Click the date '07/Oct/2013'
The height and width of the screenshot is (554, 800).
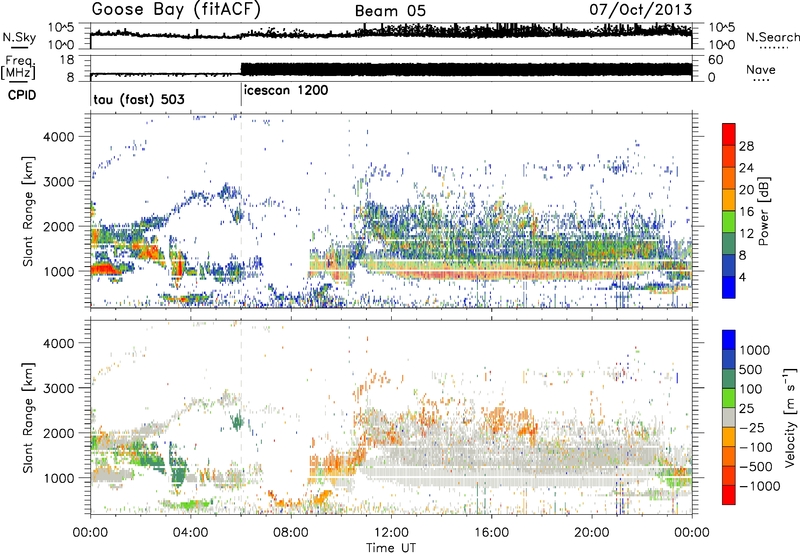[641, 10]
